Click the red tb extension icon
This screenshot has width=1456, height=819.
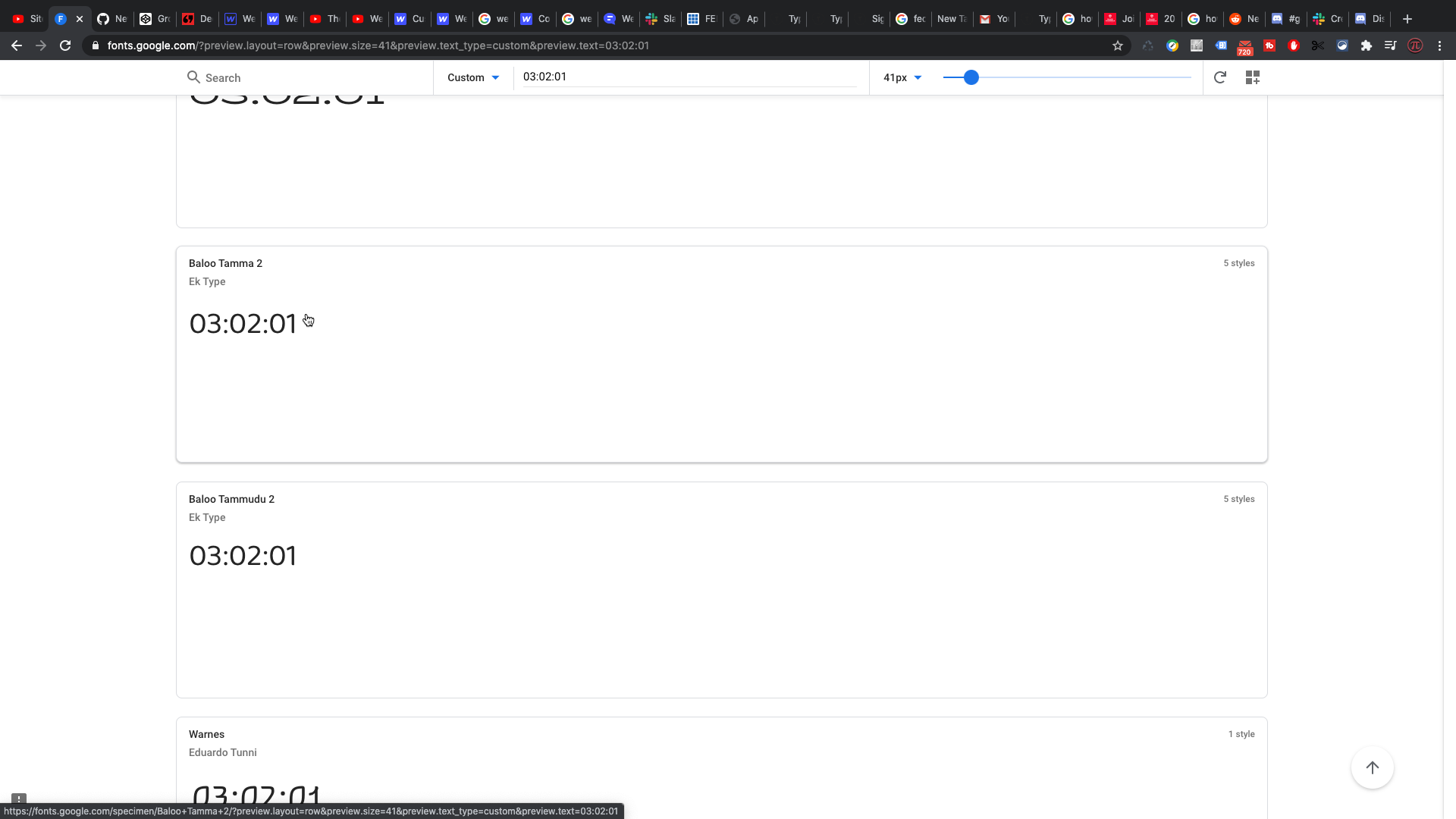pos(1269,45)
